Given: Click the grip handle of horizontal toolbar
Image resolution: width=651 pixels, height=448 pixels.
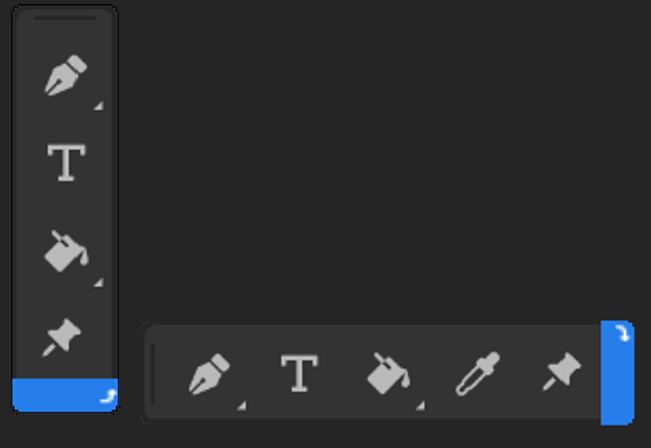Looking at the screenshot, I should point(153,373).
